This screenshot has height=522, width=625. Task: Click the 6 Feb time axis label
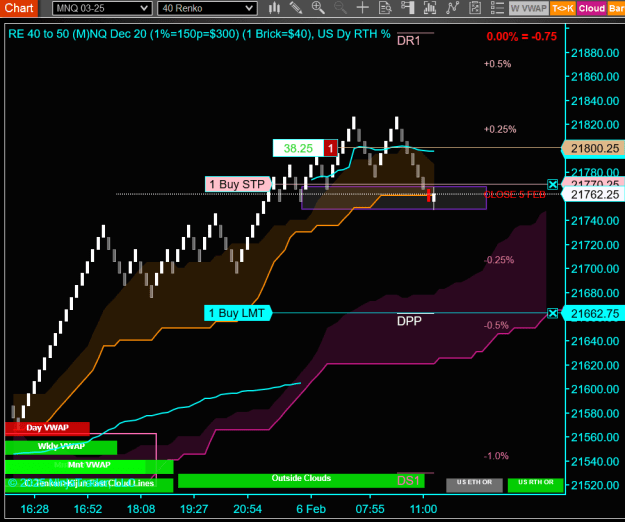coord(311,509)
